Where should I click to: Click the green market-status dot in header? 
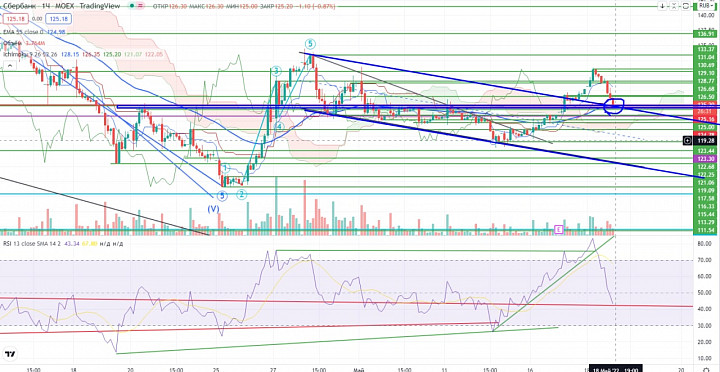[132, 6]
